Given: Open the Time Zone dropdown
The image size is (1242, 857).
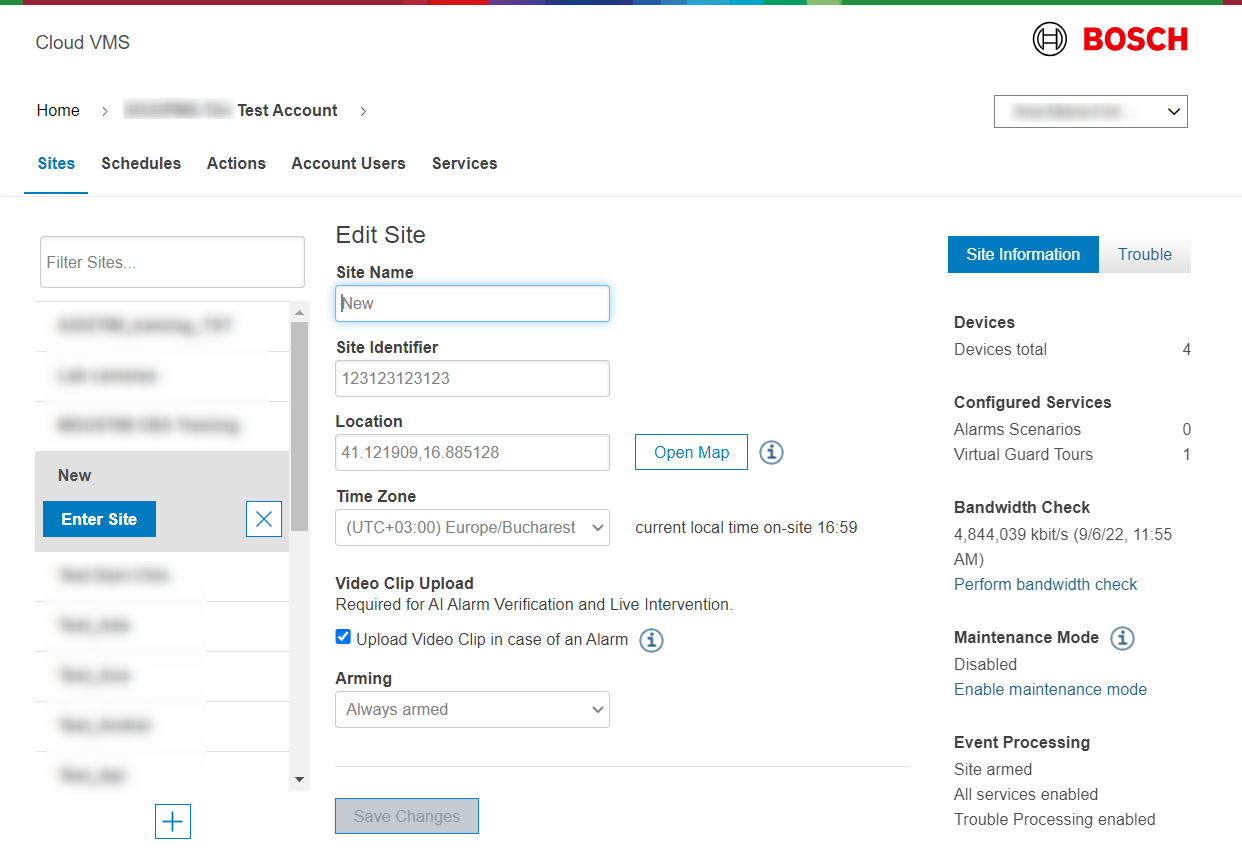Looking at the screenshot, I should (x=472, y=527).
